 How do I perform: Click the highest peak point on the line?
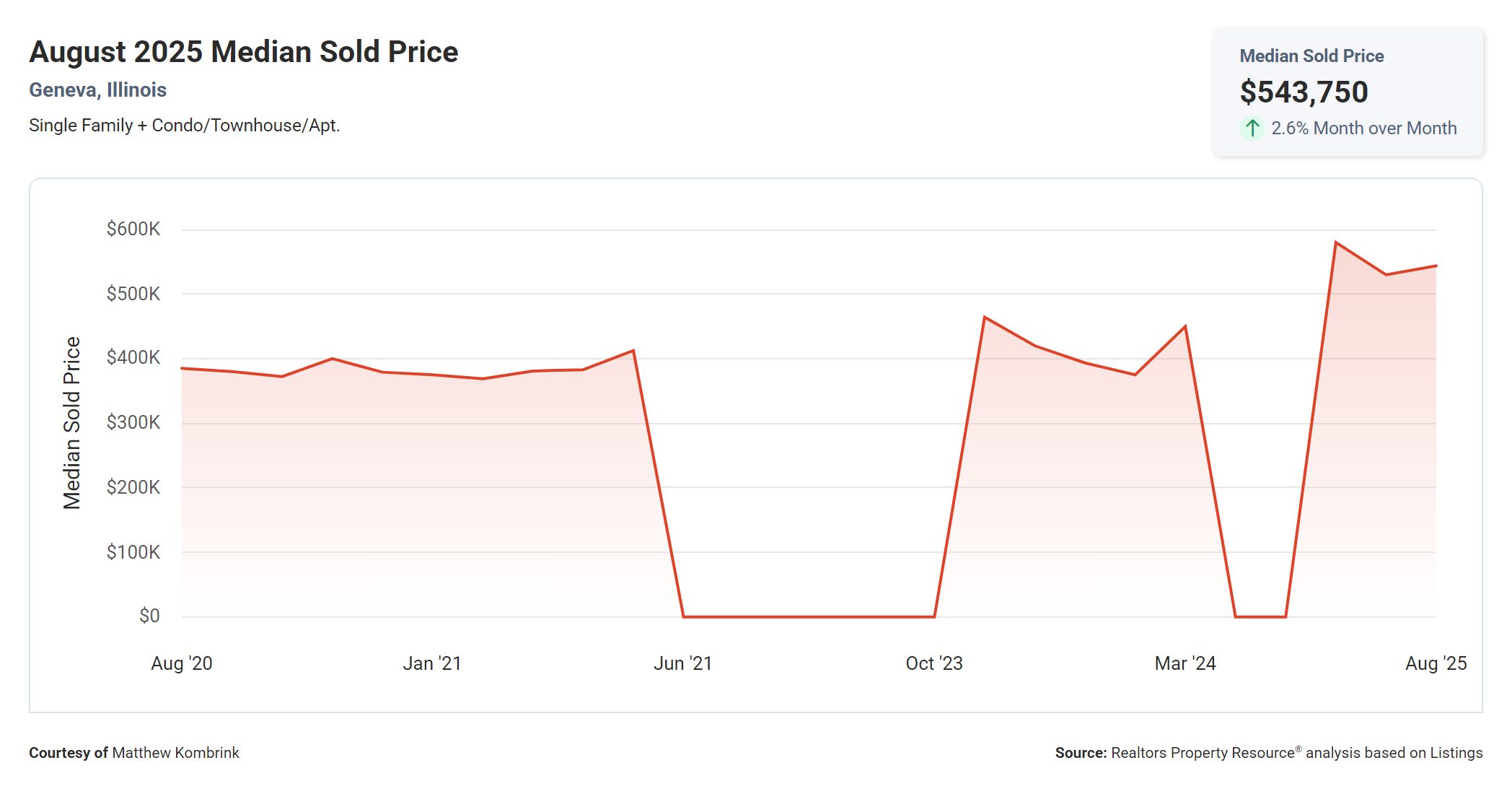click(x=1336, y=243)
